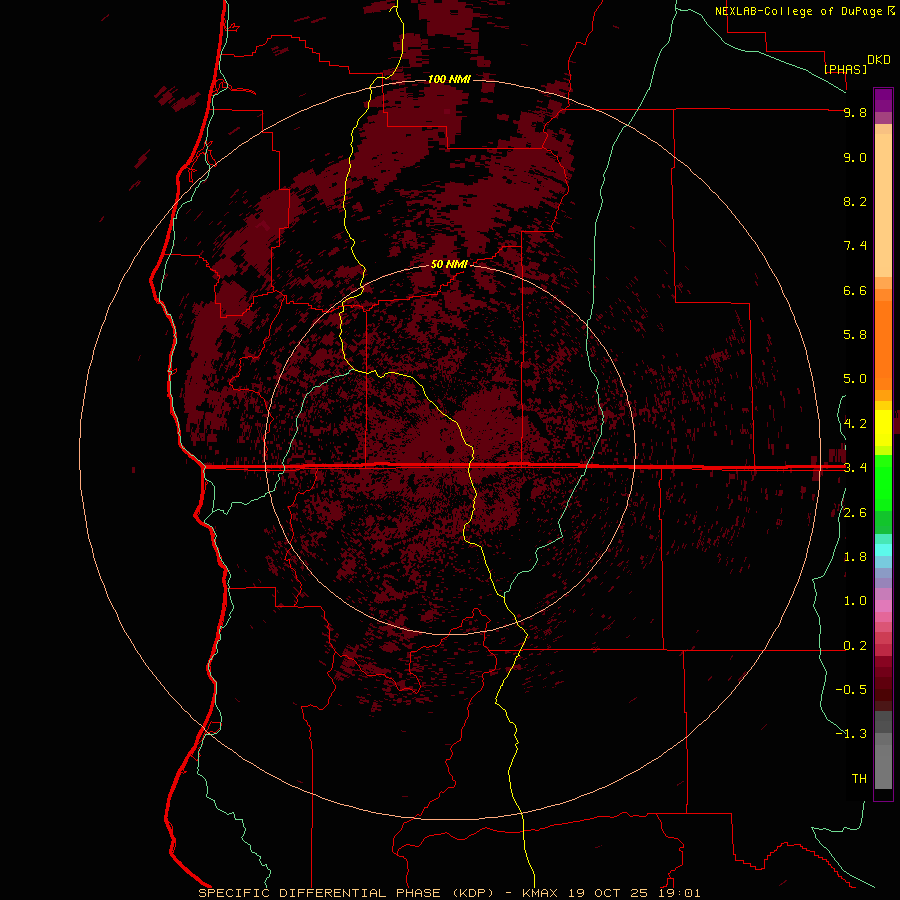900x900 pixels.
Task: Click the 8.2 value on the scale
Action: pos(855,201)
